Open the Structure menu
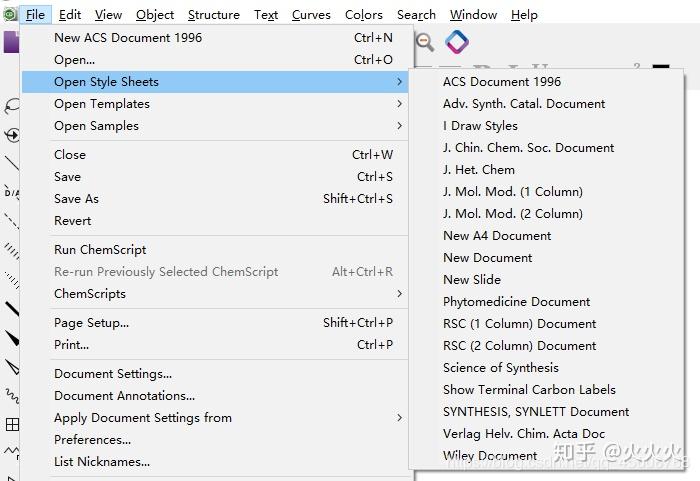 [x=213, y=15]
